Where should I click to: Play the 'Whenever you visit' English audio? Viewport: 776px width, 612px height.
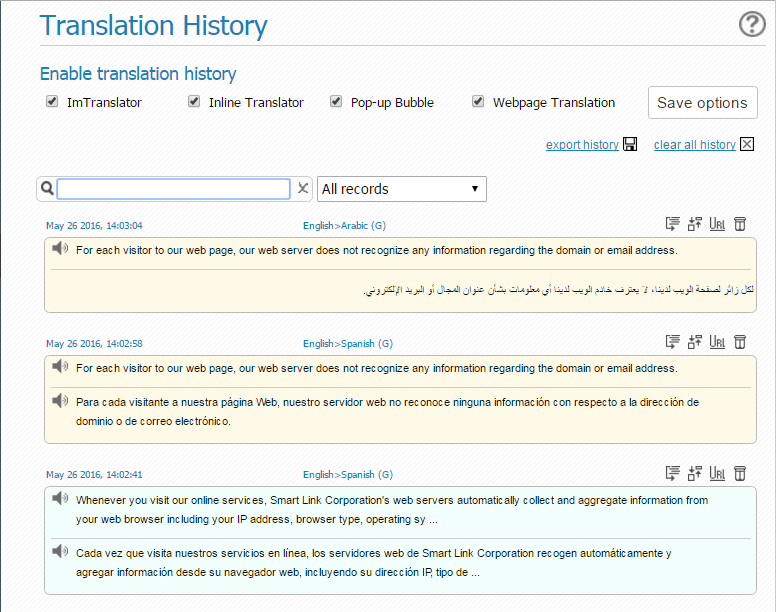point(60,498)
